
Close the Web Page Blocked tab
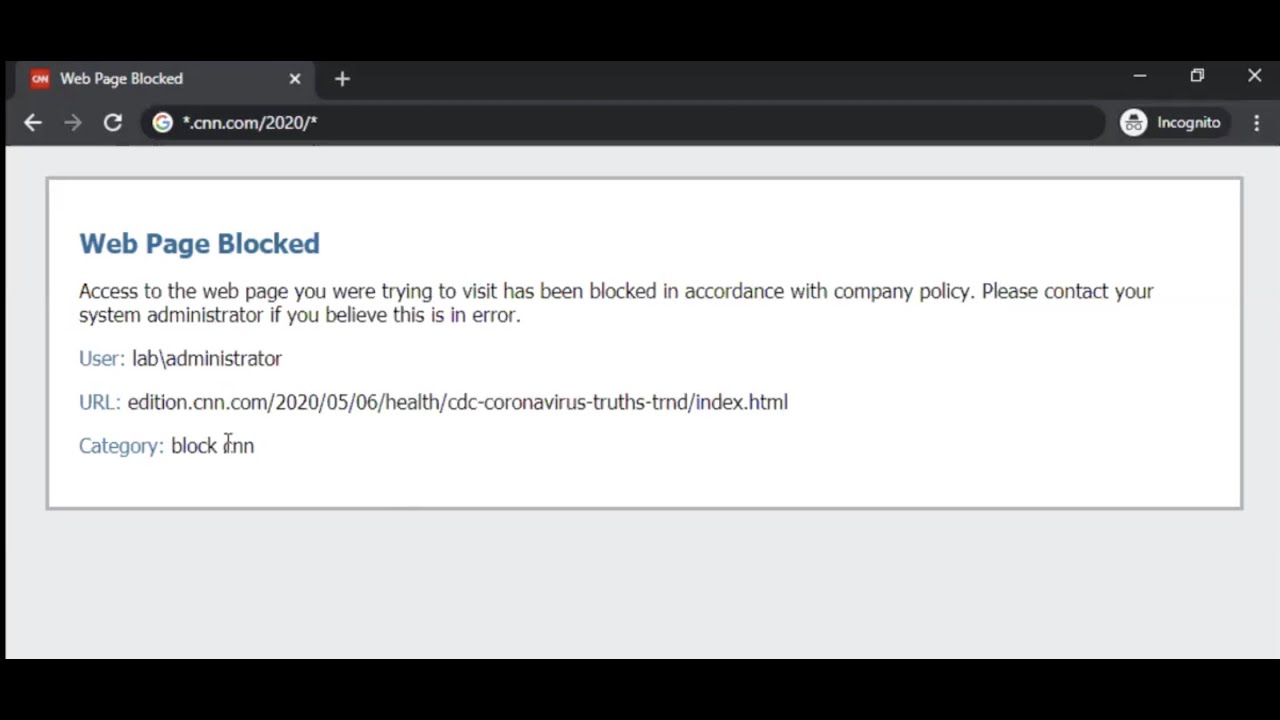click(295, 79)
